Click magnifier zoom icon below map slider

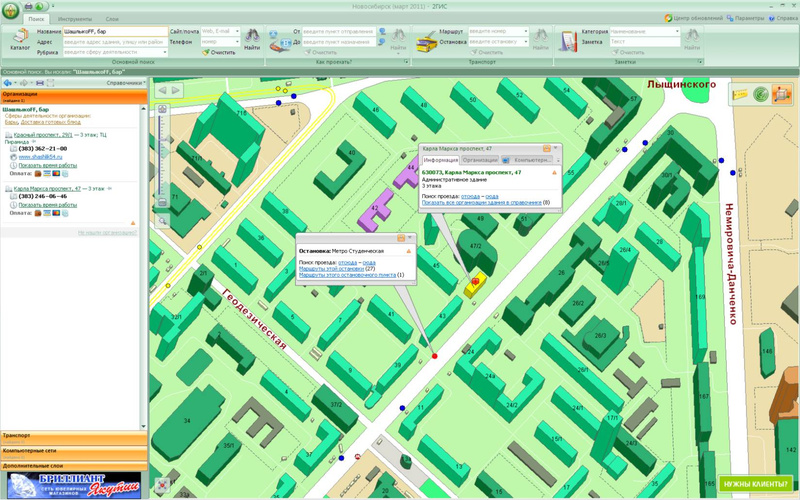tap(162, 219)
